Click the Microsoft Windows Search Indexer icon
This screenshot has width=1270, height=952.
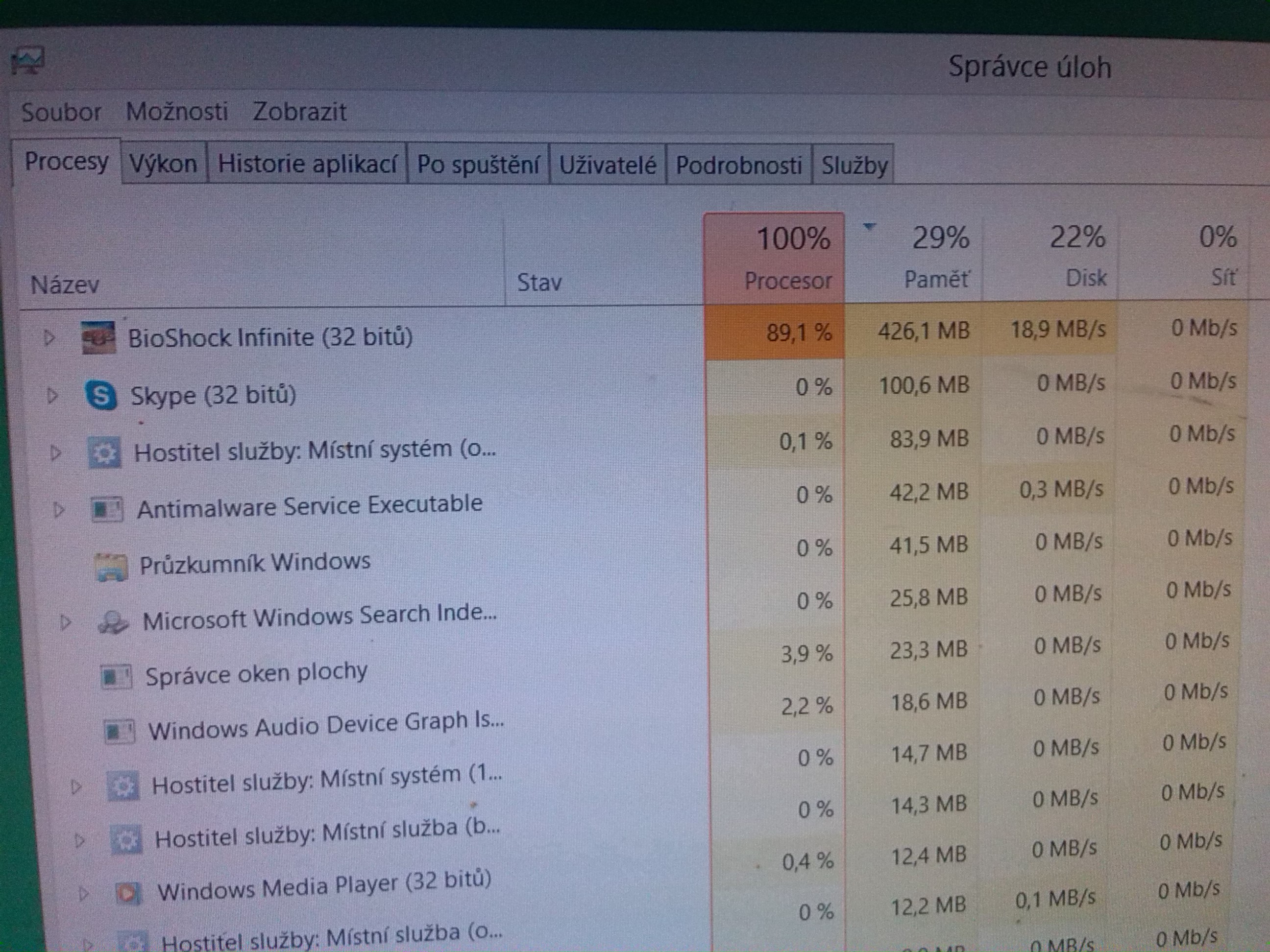113,622
